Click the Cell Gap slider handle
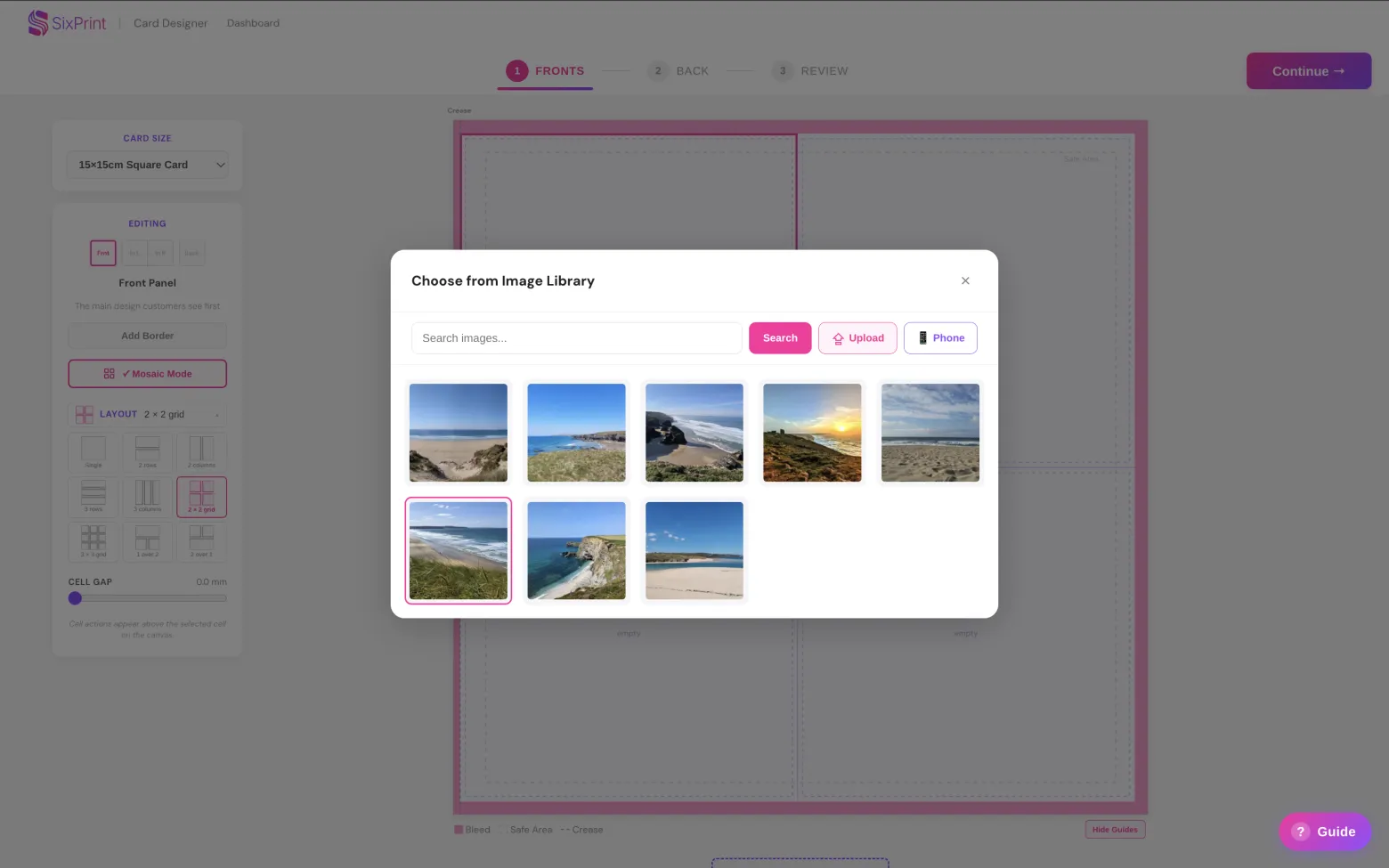Viewport: 1389px width, 868px height. pos(76,598)
